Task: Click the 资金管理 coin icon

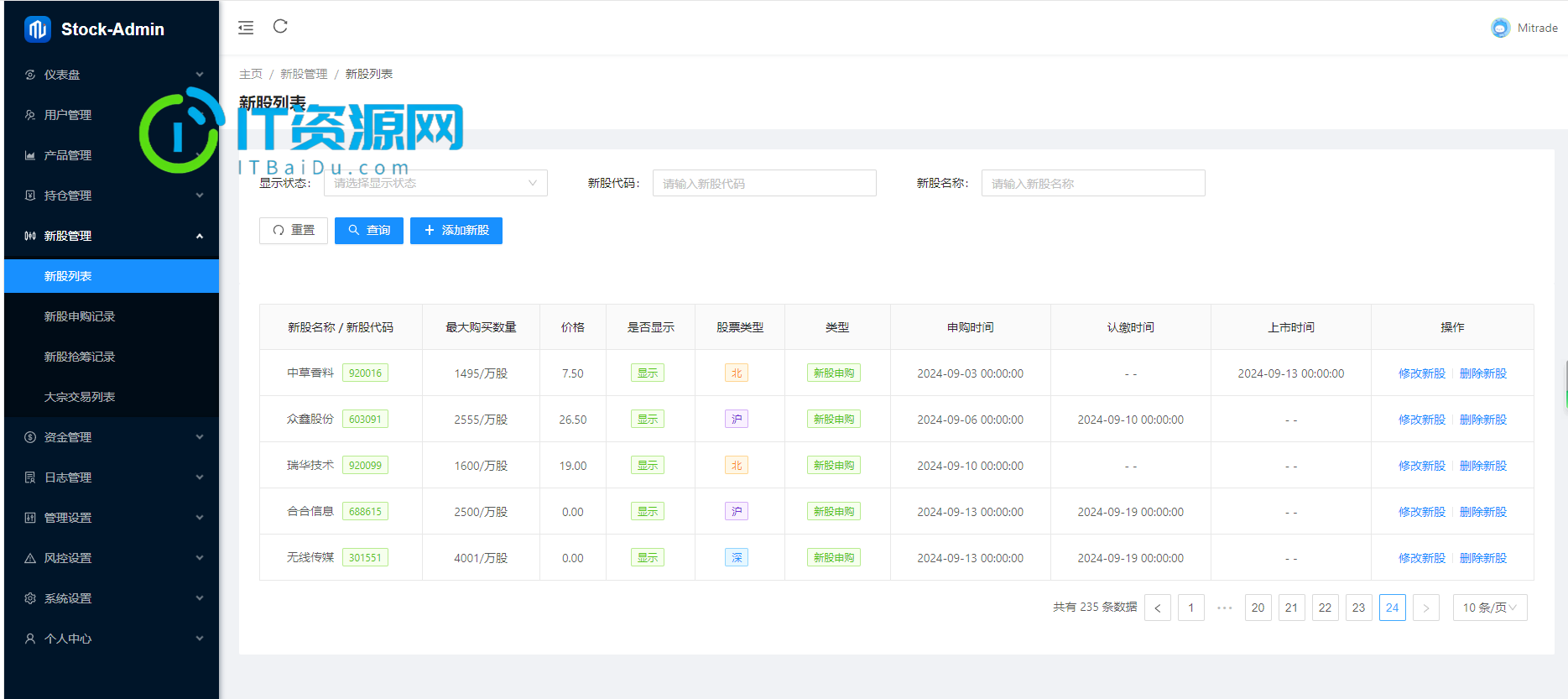Action: coord(30,437)
